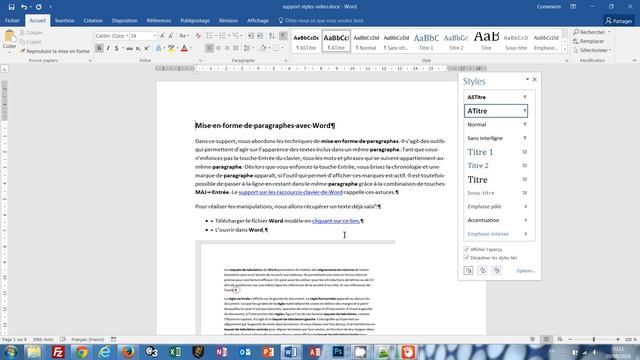Screen dimensions: 640x360
Task: Adjust the zoom slider in status bar
Action: click(x=594, y=339)
